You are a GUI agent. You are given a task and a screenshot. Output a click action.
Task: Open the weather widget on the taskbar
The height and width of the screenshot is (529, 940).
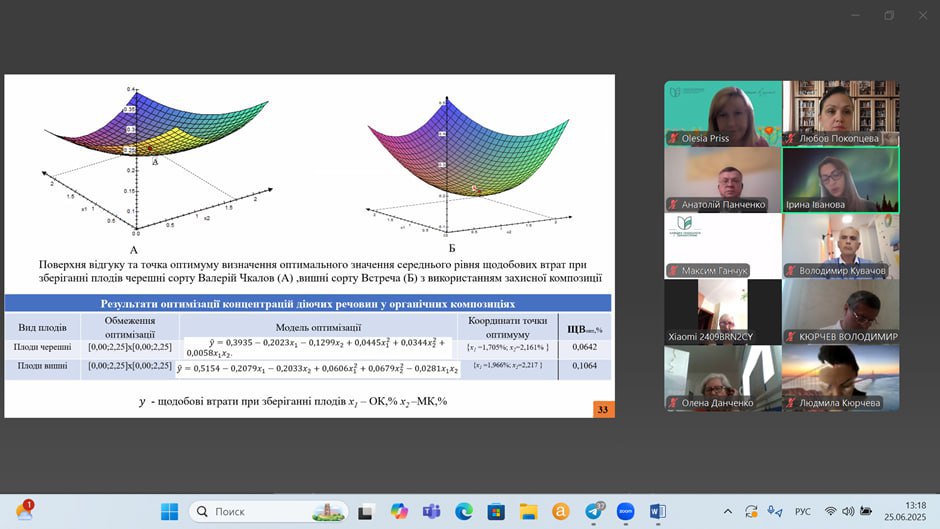tap(25, 510)
